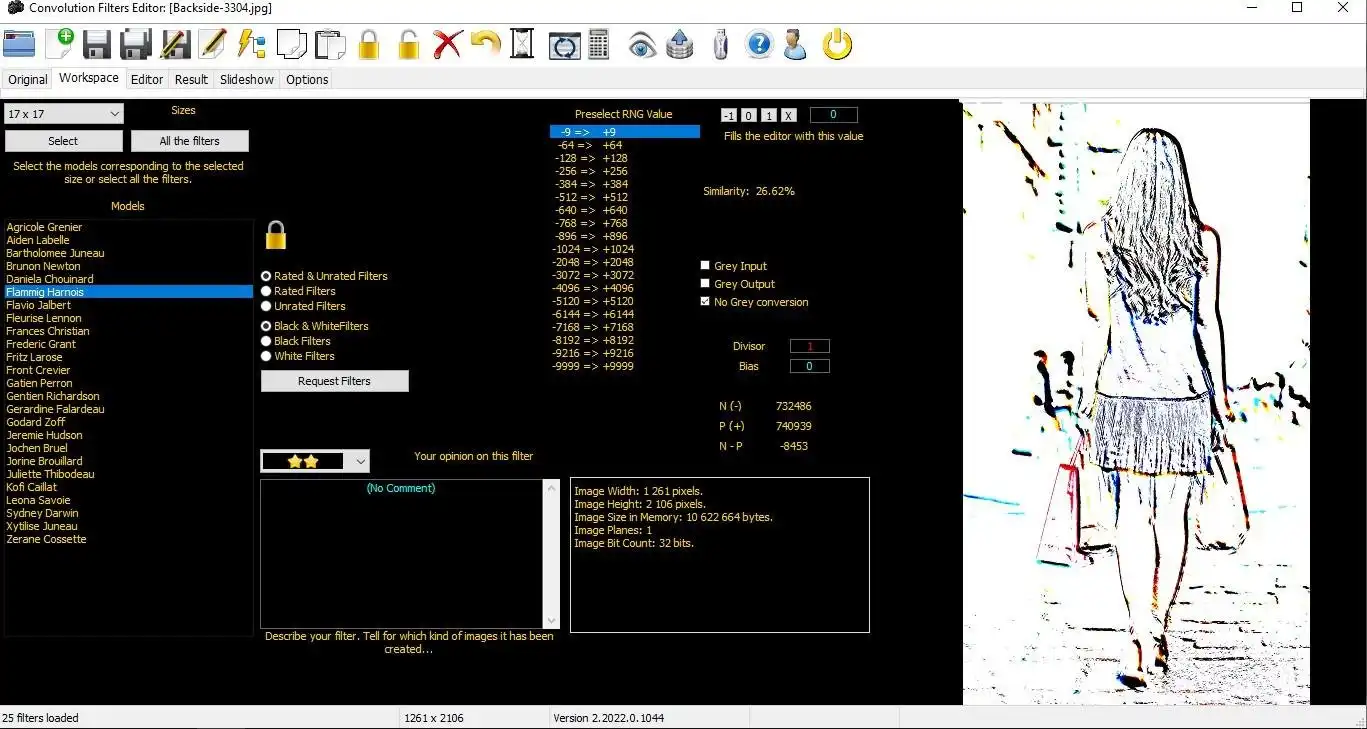
Task: Click the X fill value button
Action: point(788,115)
